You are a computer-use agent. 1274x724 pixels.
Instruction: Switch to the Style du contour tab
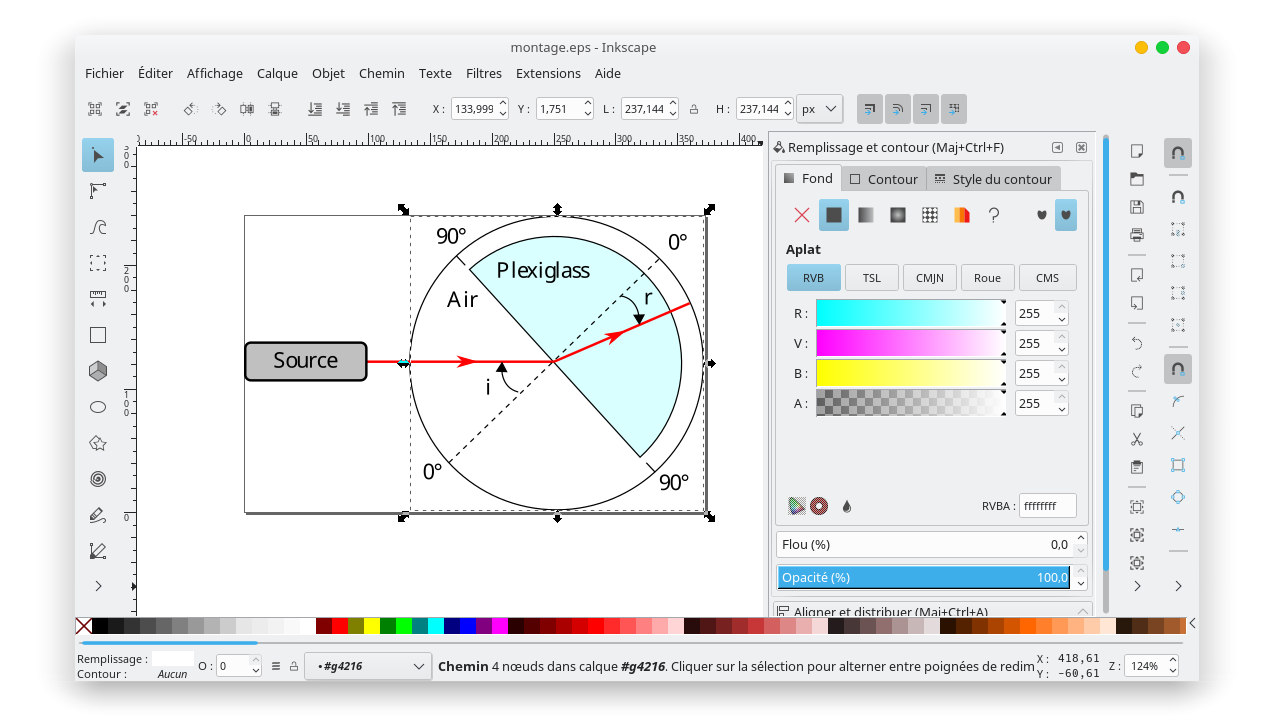click(x=992, y=179)
